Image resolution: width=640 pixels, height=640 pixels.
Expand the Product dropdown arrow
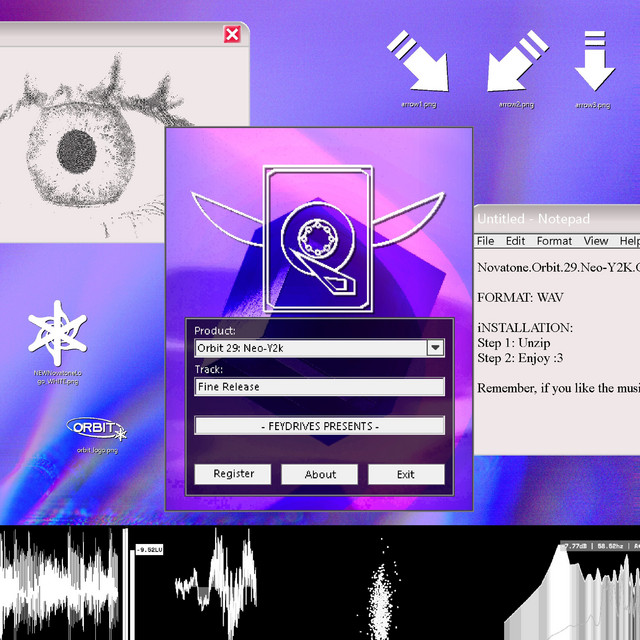pos(435,348)
